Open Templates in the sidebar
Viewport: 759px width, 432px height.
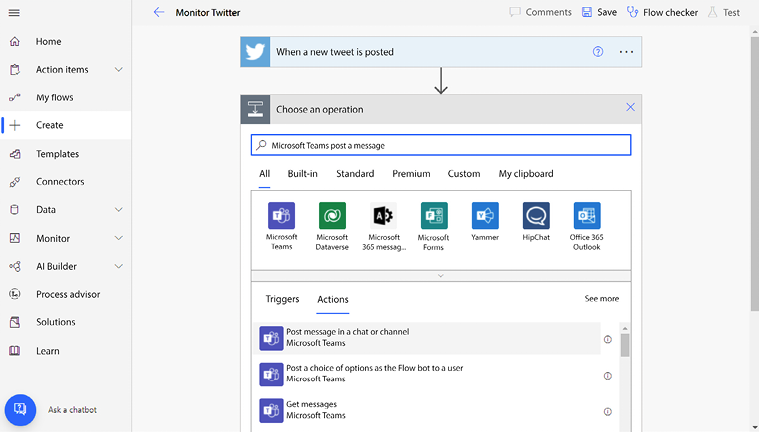57,154
